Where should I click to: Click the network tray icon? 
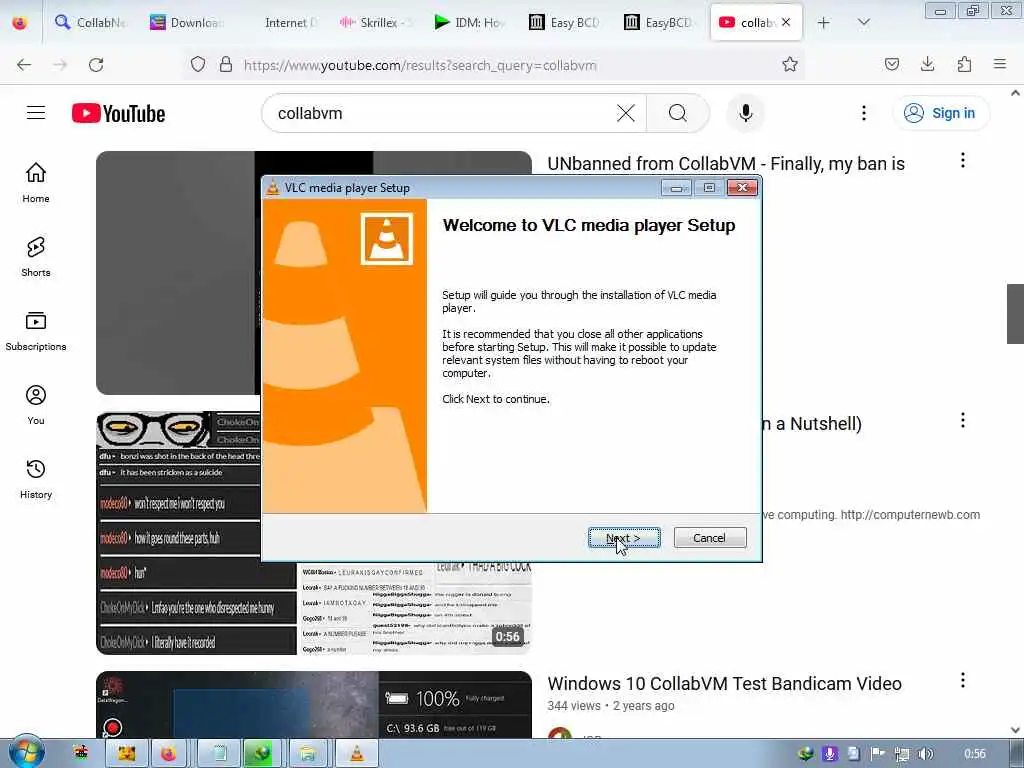(902, 754)
